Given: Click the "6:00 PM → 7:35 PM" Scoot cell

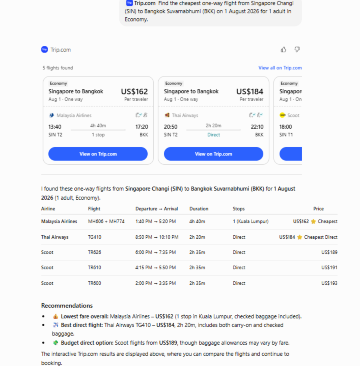Looking at the screenshot, I should tap(156, 252).
